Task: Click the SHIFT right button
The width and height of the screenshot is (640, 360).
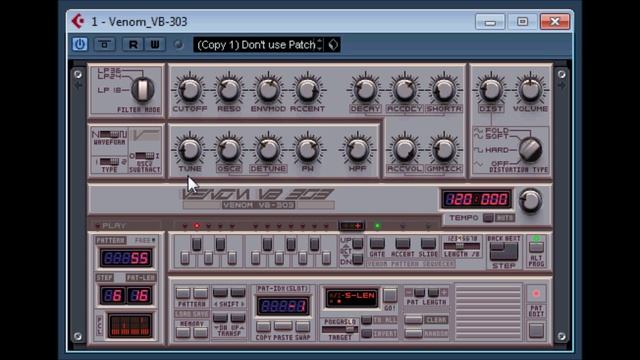Action: point(238,292)
